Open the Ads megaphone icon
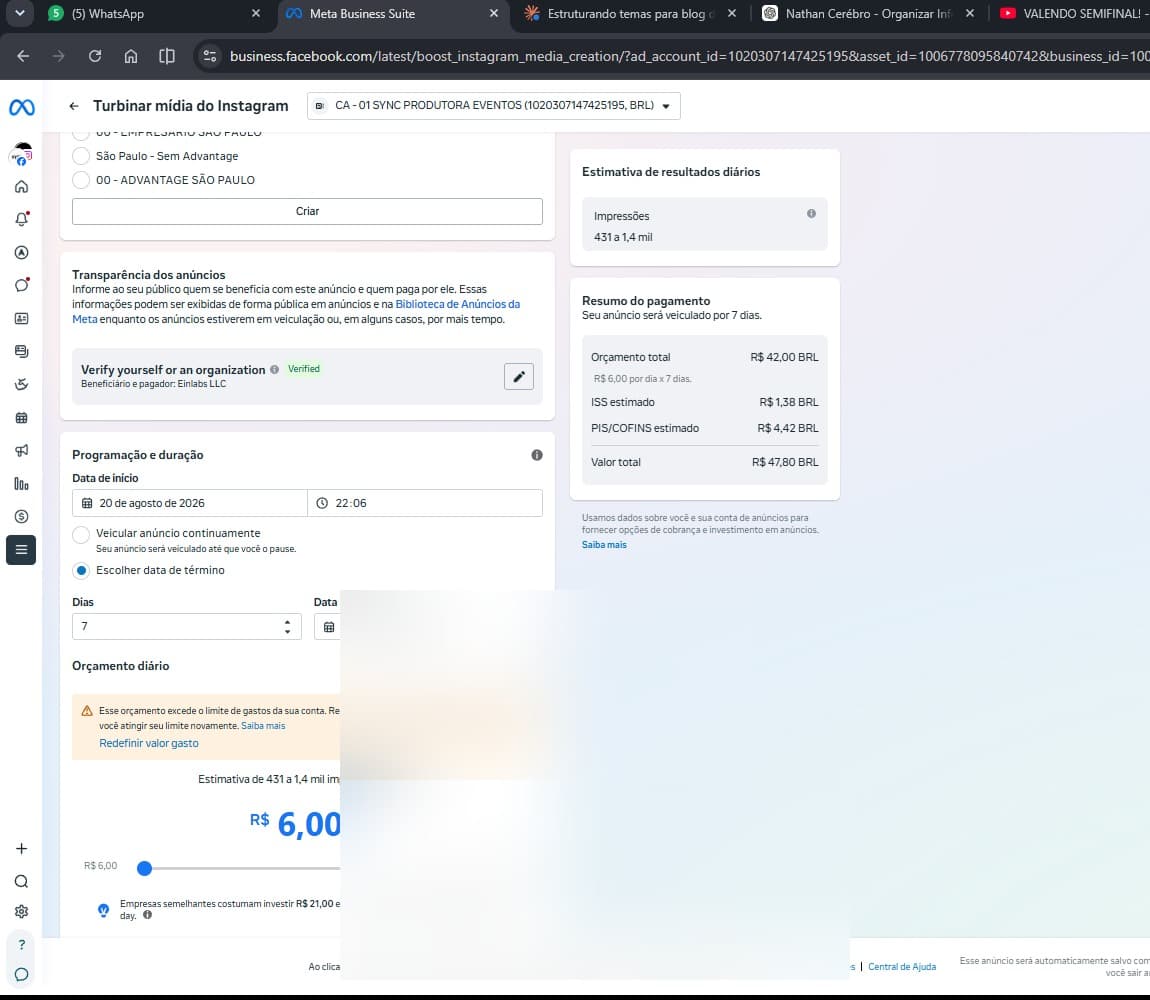The width and height of the screenshot is (1150, 1000). coord(21,450)
